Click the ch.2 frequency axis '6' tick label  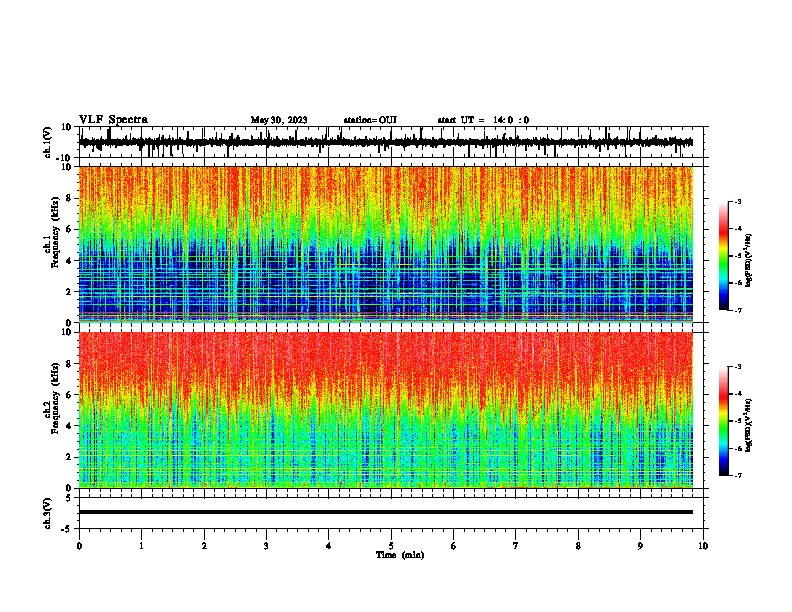point(69,395)
